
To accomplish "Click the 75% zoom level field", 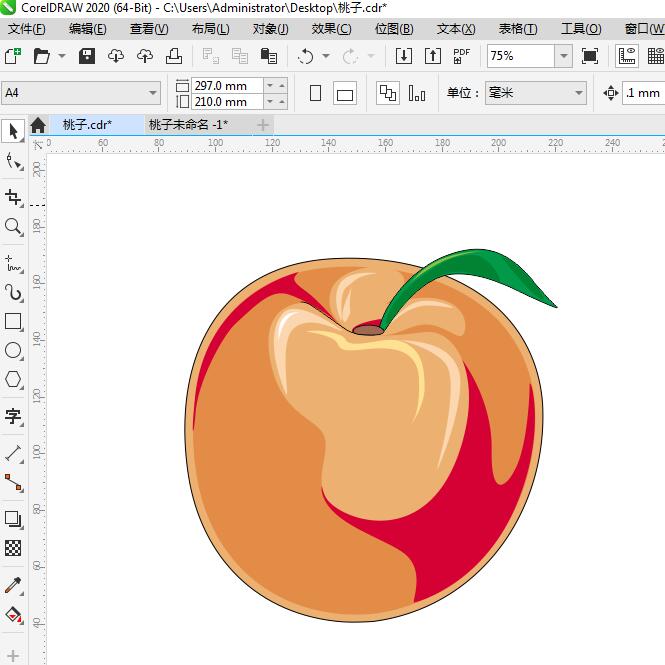I will tap(521, 56).
